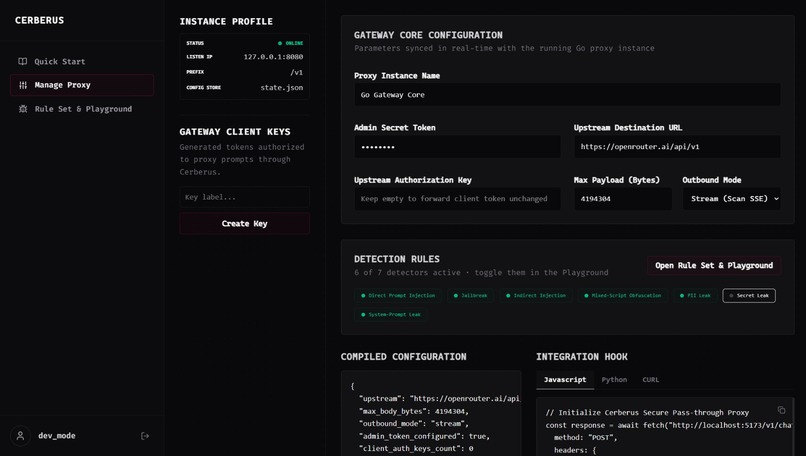Click the ONLINE status indicator
The image size is (806, 456).
pyautogui.click(x=290, y=43)
